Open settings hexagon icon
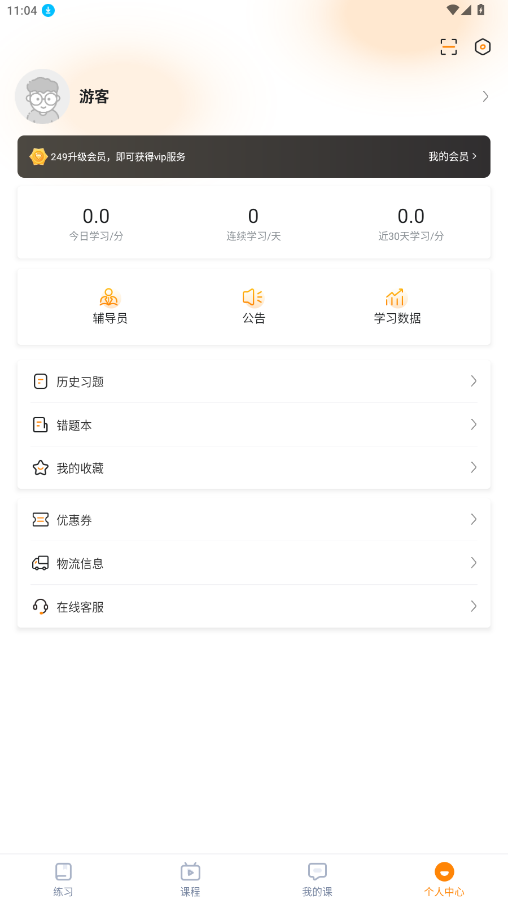The image size is (508, 903). [483, 47]
